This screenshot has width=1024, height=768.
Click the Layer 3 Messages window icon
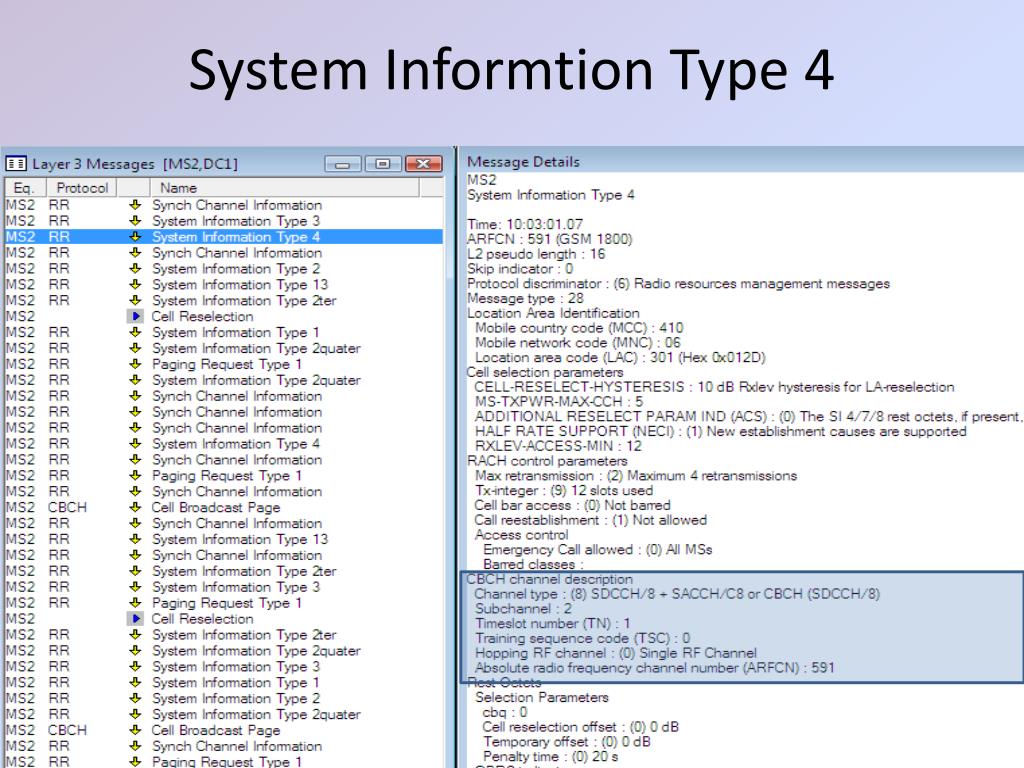[x=16, y=163]
